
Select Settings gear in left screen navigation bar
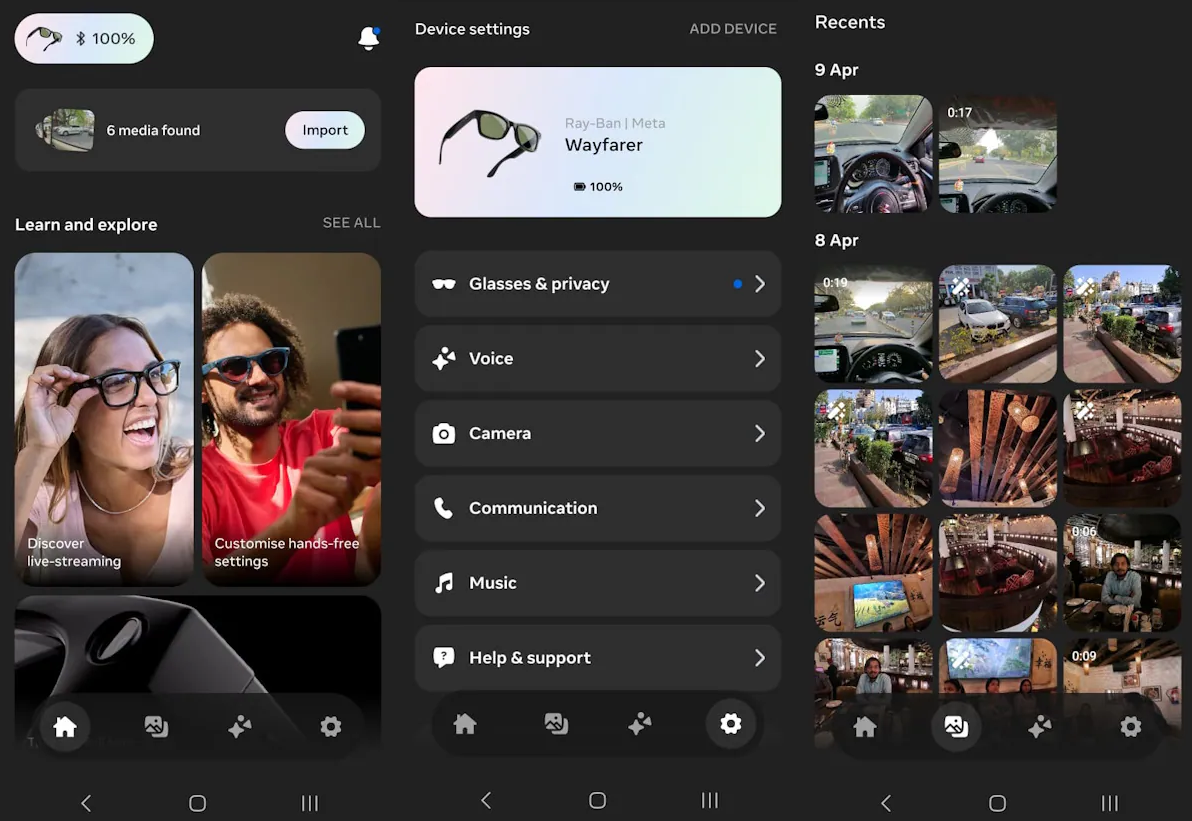point(331,727)
